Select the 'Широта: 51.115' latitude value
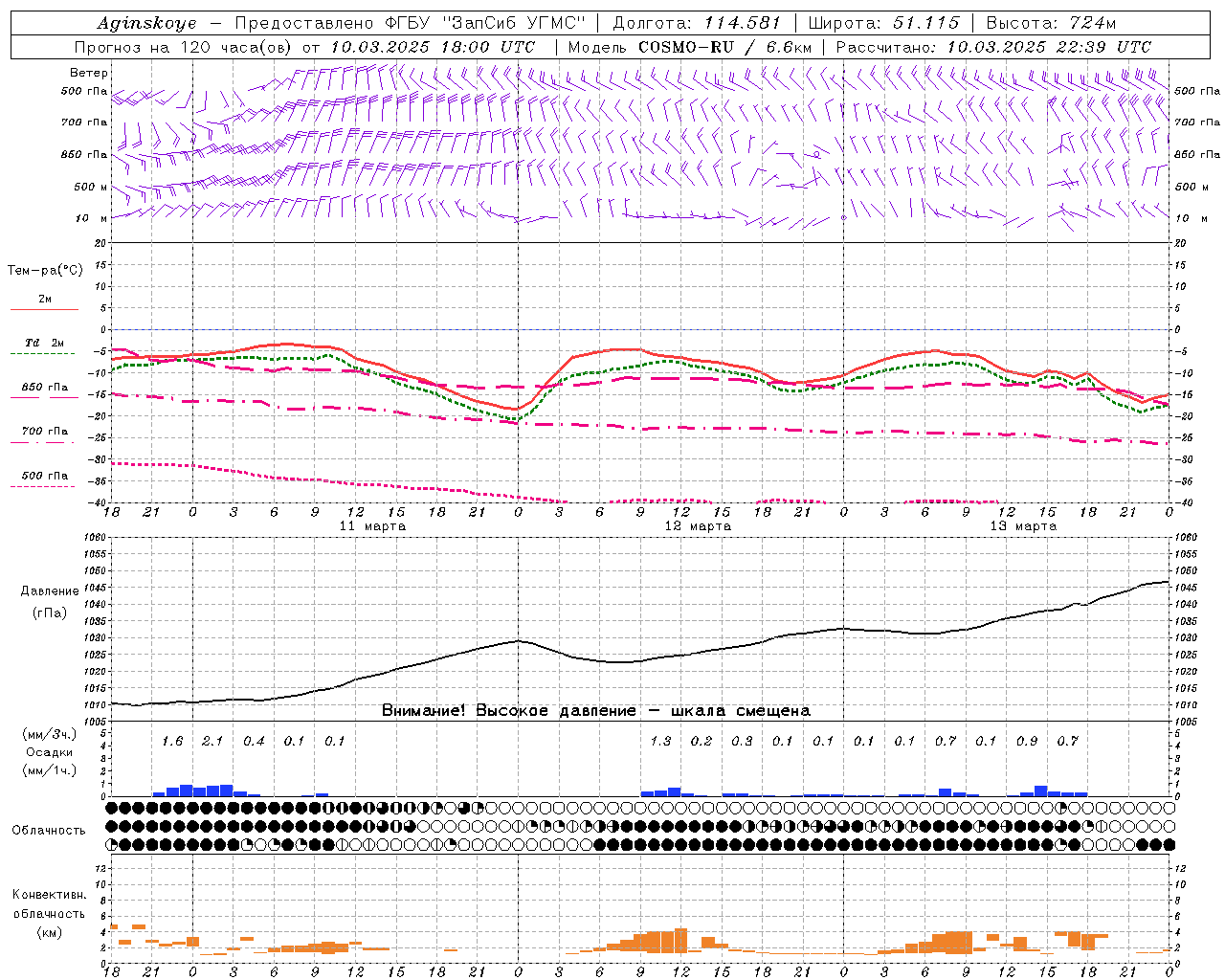 pyautogui.click(x=883, y=23)
